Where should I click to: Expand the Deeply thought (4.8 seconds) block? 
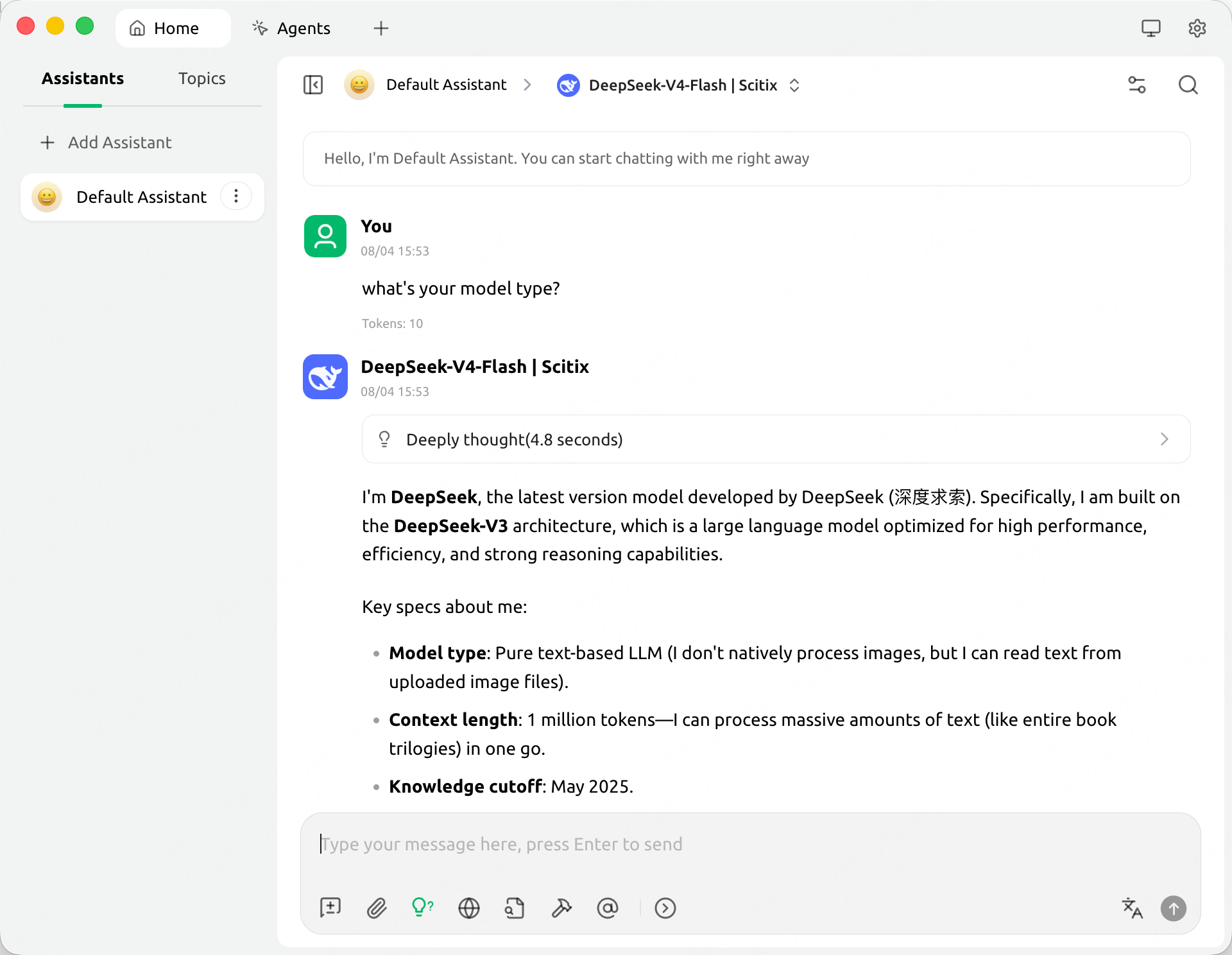[x=776, y=439]
